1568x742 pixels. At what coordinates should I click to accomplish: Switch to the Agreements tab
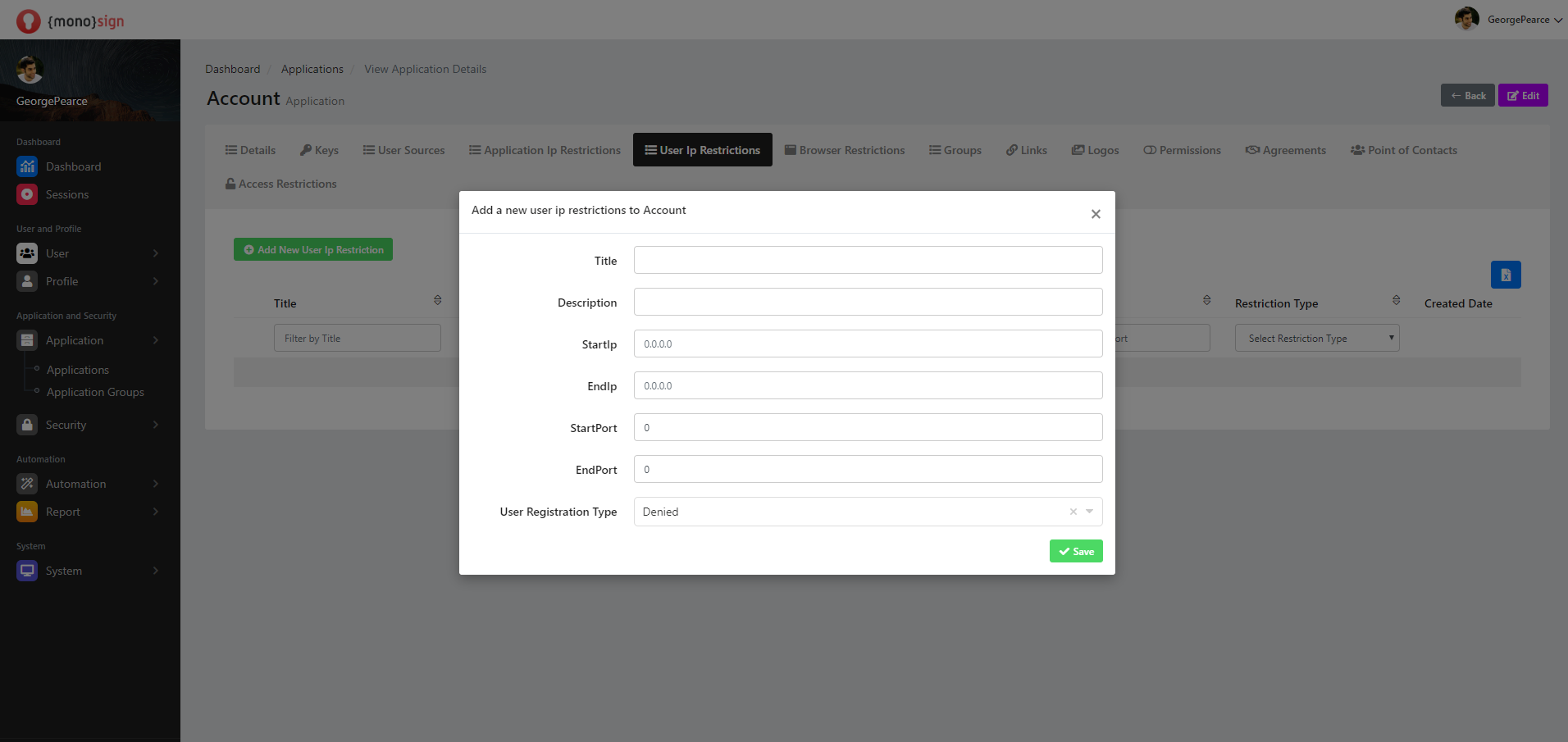point(1286,150)
